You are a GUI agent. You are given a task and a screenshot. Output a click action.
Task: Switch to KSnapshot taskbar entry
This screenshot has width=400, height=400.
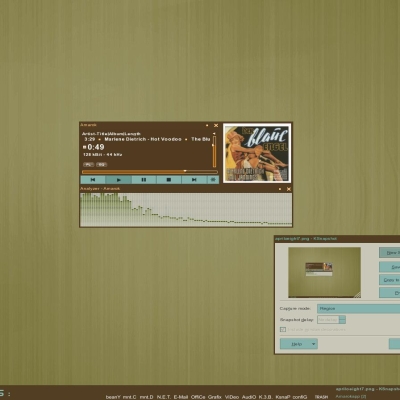click(368, 389)
